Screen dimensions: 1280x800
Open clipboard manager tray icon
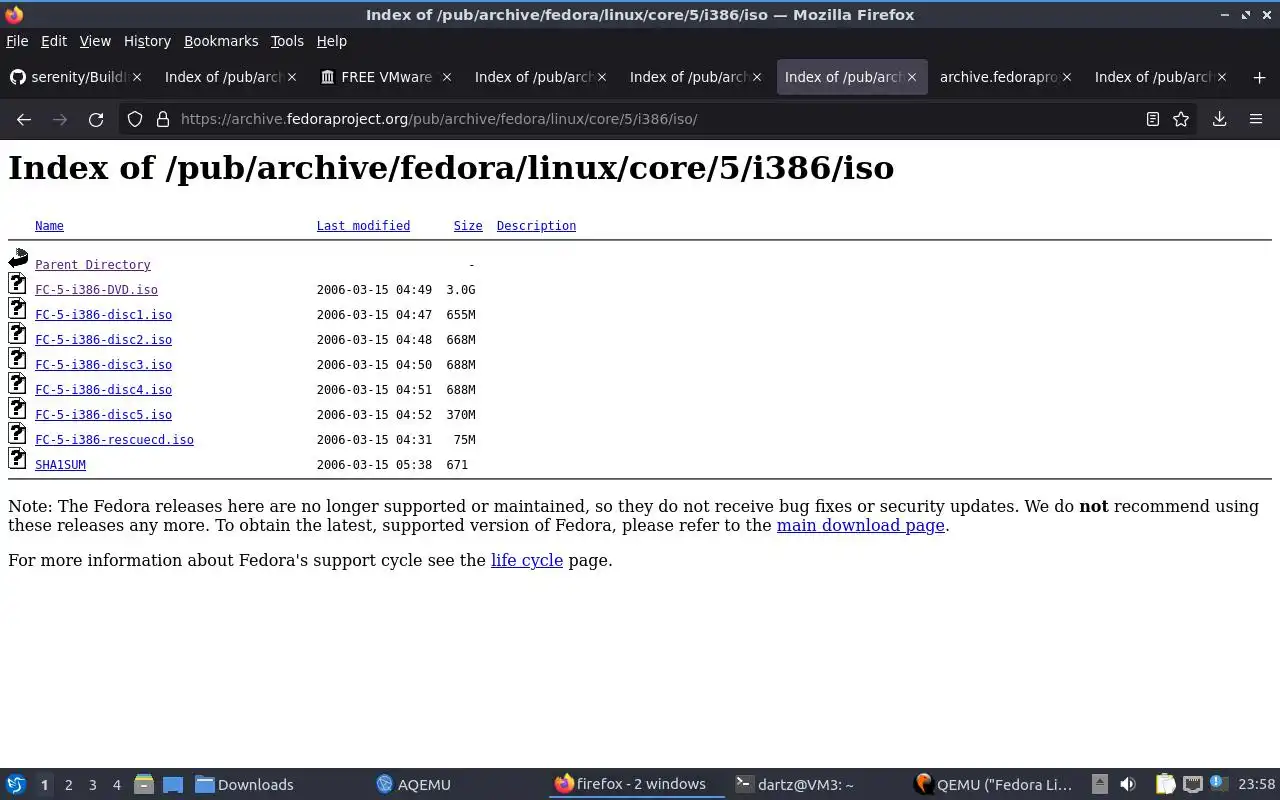click(1166, 784)
